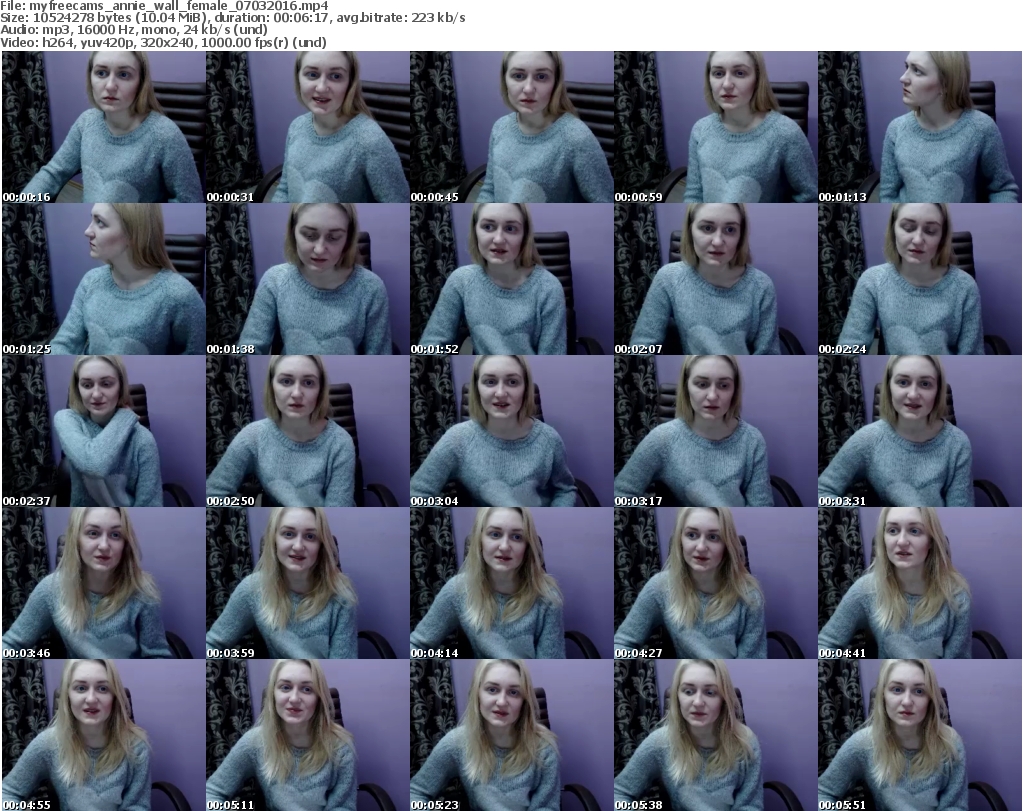The width and height of the screenshot is (1024, 811).
Task: Choose the frame at 00:00:59
Action: pos(715,127)
